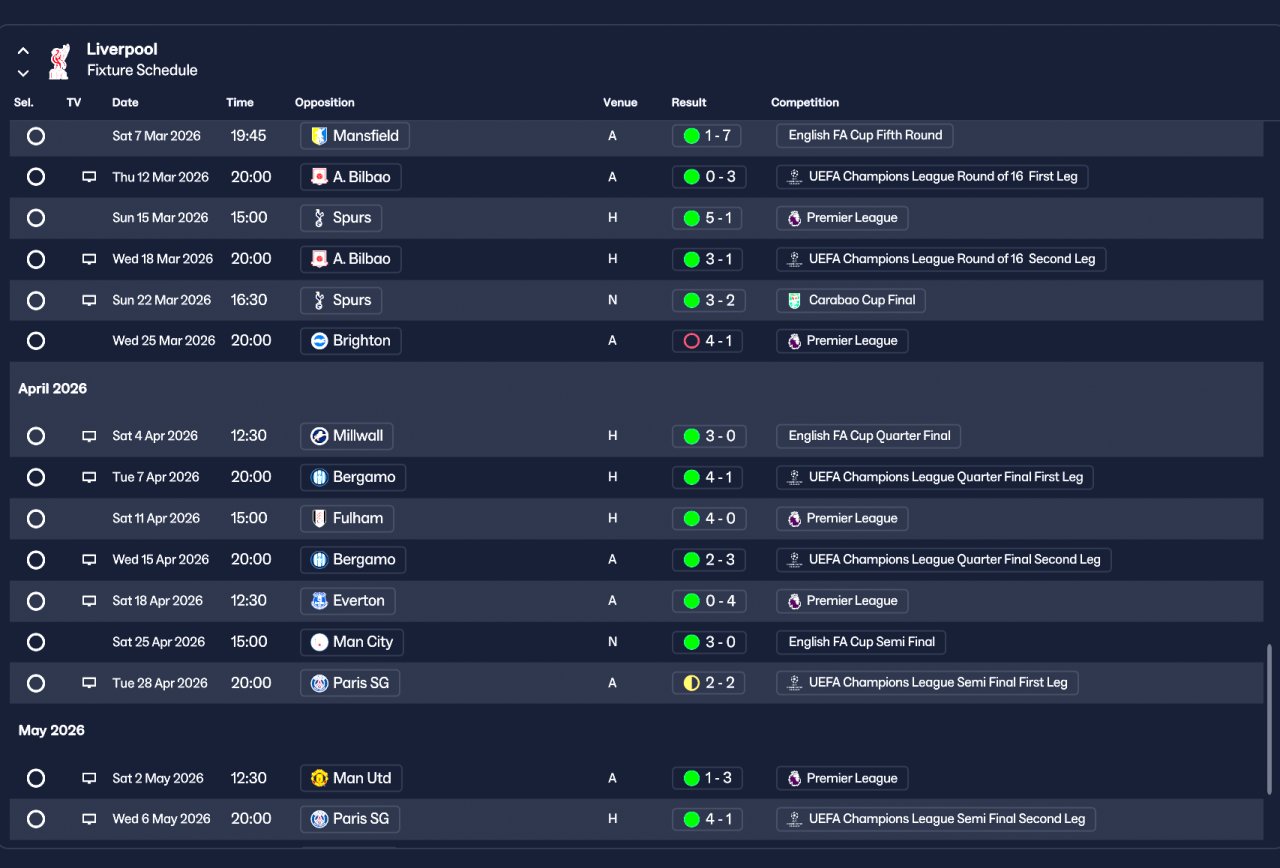Click the TV icon for Wed 15 Apr fixture

(x=89, y=560)
